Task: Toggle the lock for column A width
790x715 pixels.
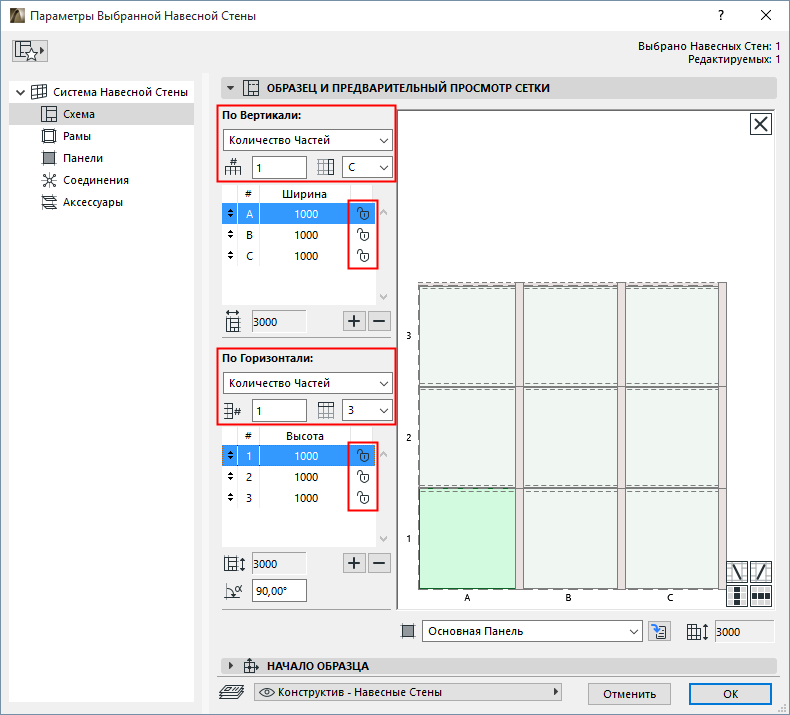Action: [x=363, y=214]
